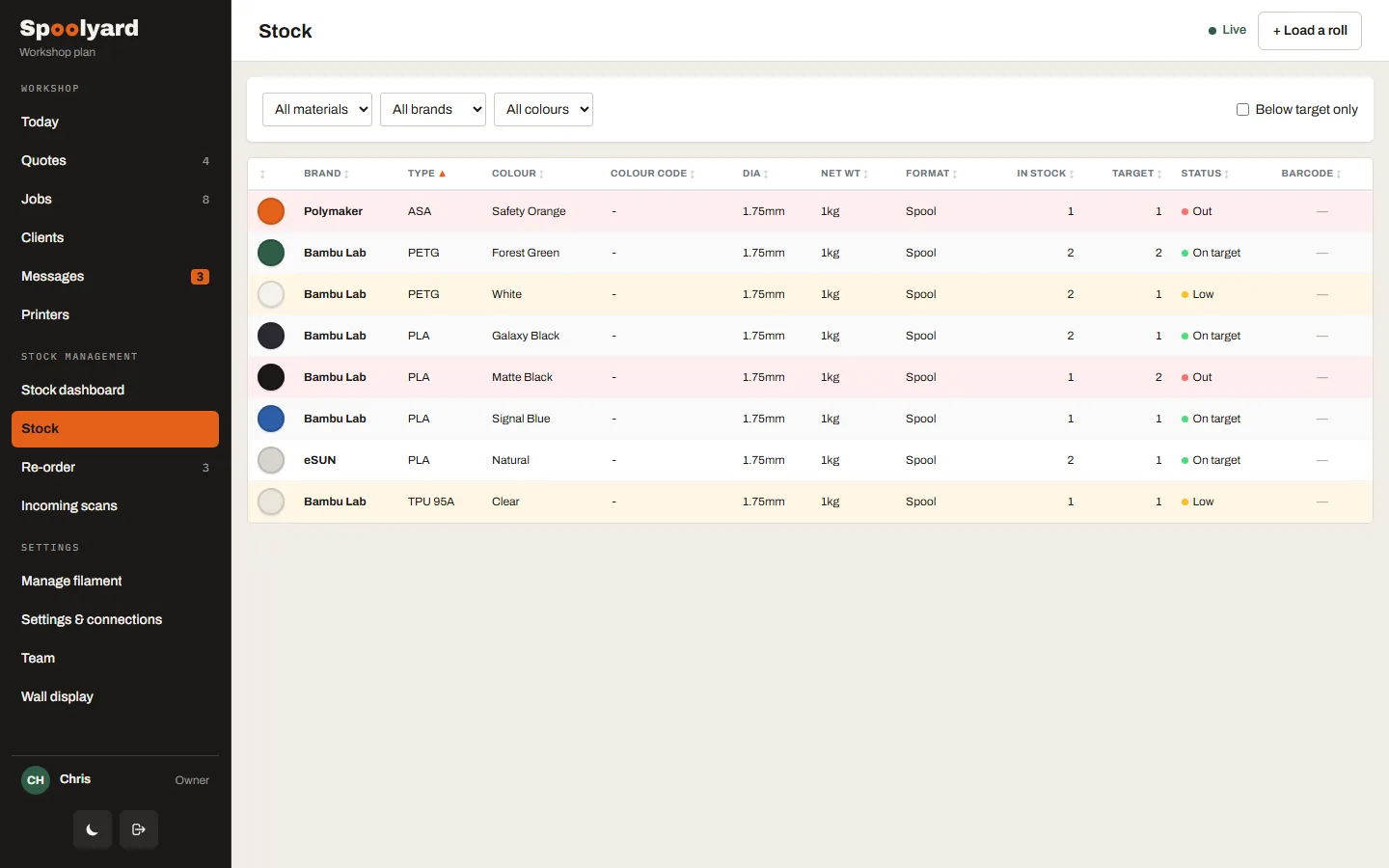
Task: Select the Signal Blue colour swatch
Action: pos(271,419)
